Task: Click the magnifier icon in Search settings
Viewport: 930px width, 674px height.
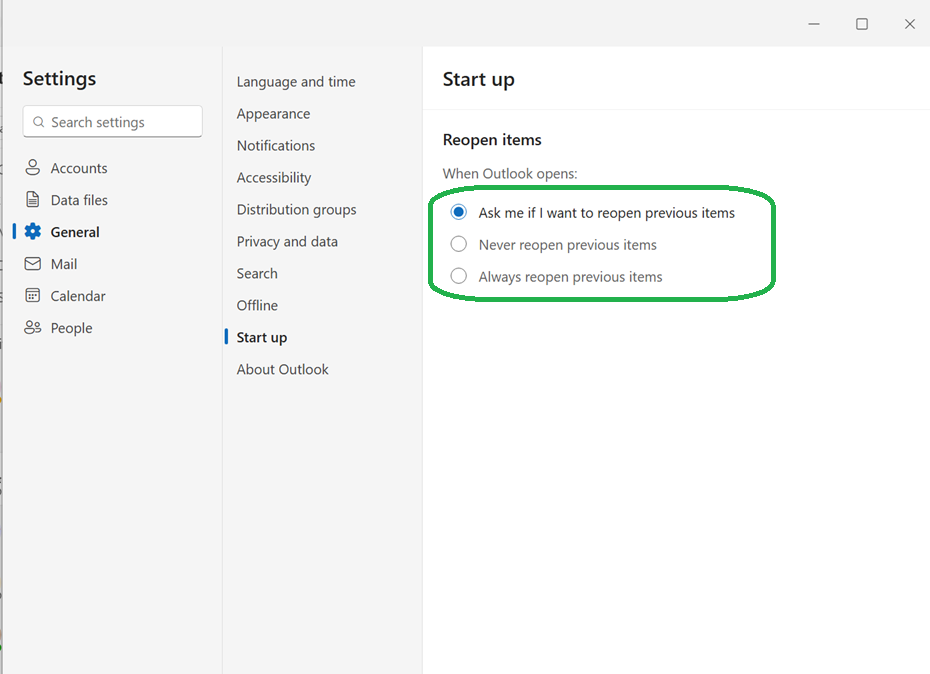Action: [x=39, y=122]
